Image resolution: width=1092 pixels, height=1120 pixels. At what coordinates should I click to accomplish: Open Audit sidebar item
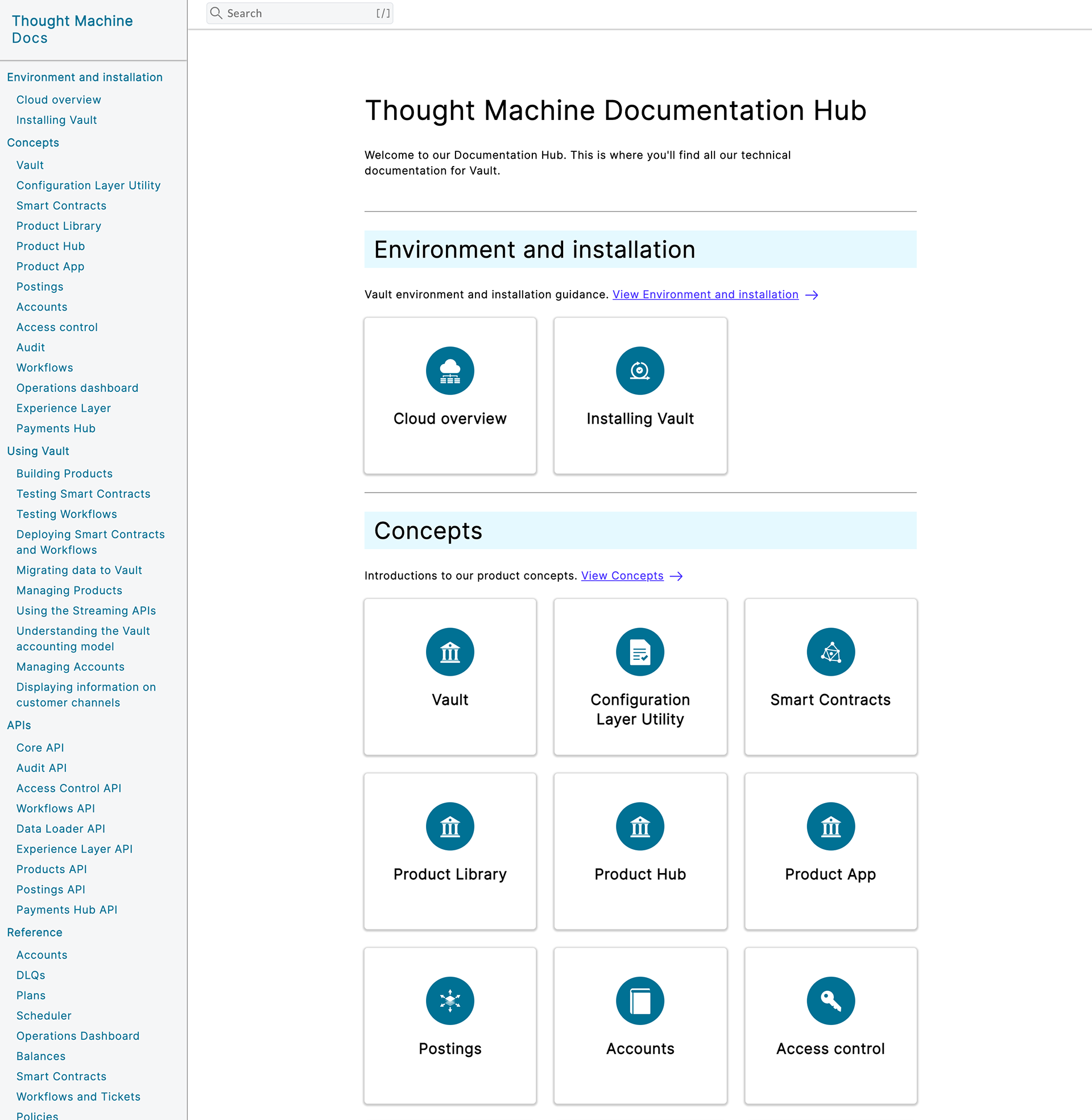tap(30, 348)
